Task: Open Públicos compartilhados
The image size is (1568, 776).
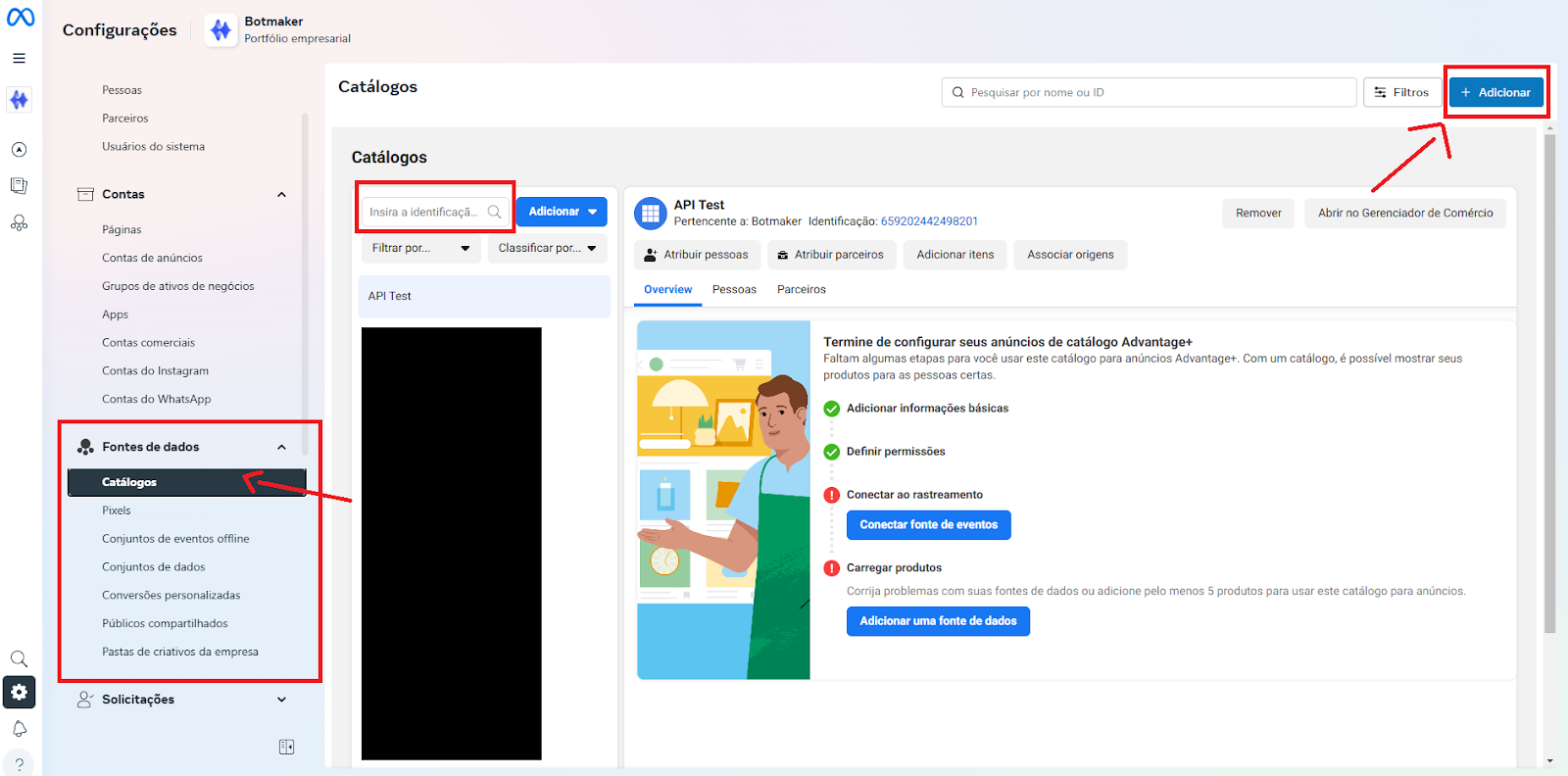Action: coord(165,623)
